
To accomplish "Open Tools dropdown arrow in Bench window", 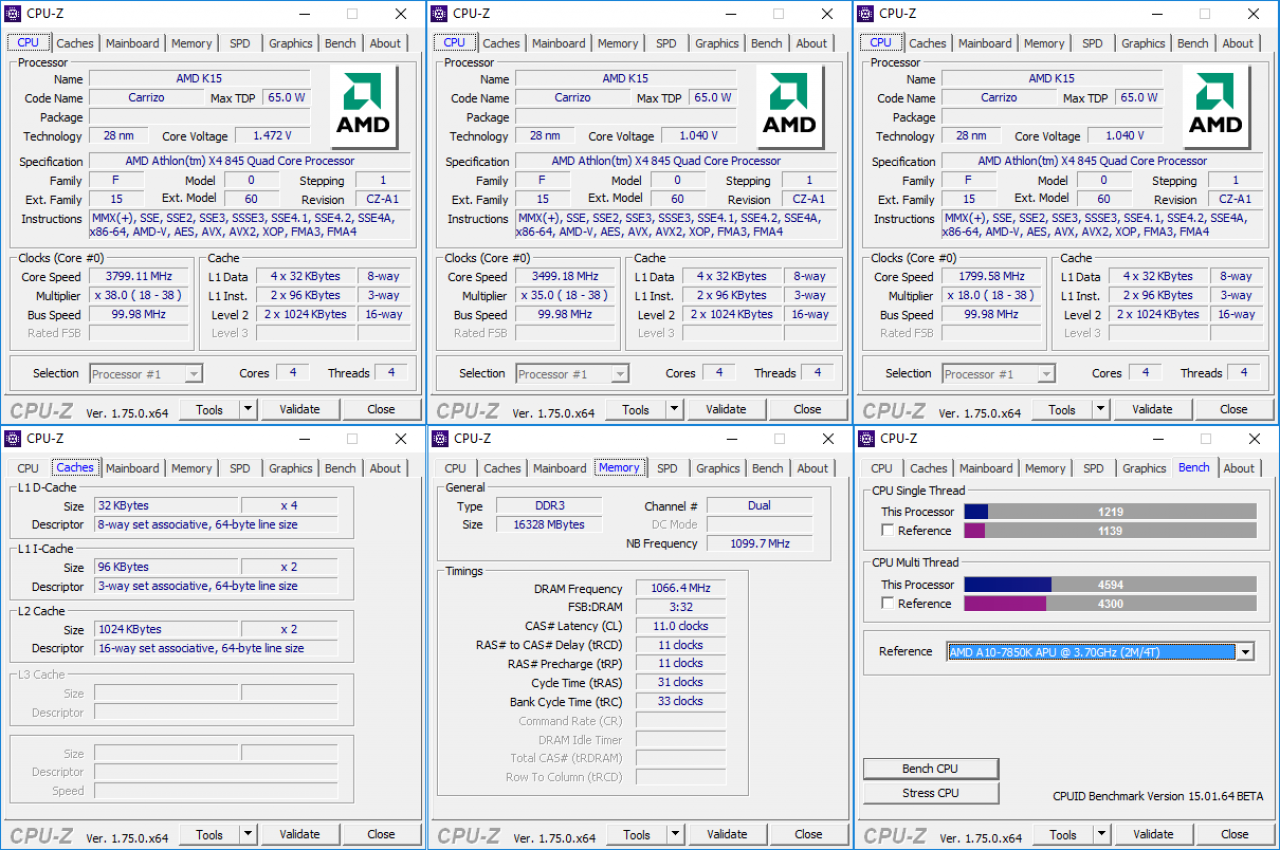I will (x=1101, y=834).
